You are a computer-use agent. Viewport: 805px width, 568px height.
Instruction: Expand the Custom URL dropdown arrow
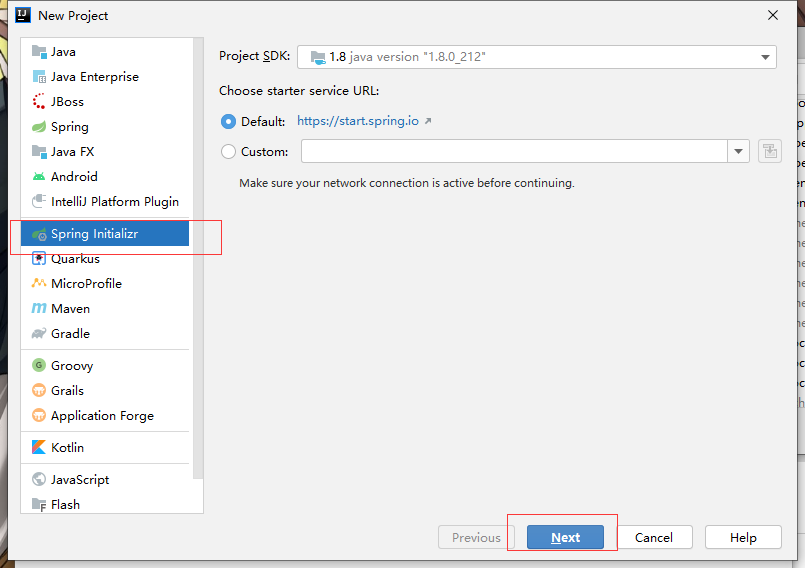click(738, 152)
